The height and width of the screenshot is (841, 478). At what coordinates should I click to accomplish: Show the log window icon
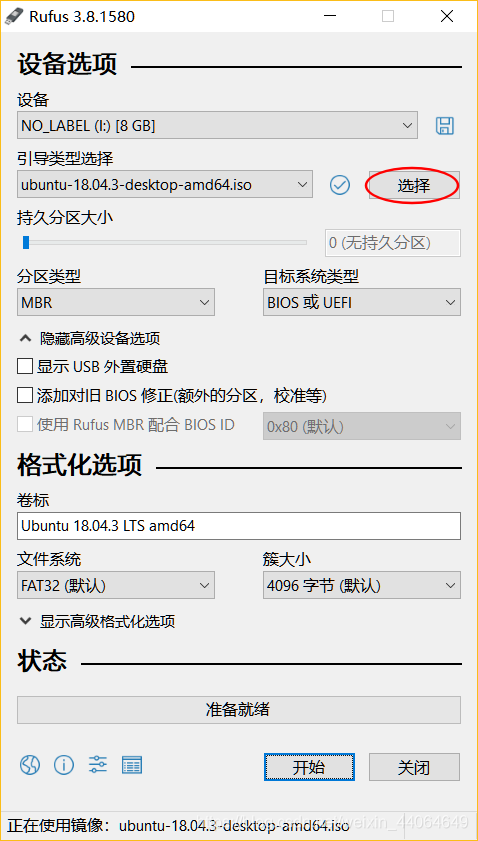(x=132, y=764)
